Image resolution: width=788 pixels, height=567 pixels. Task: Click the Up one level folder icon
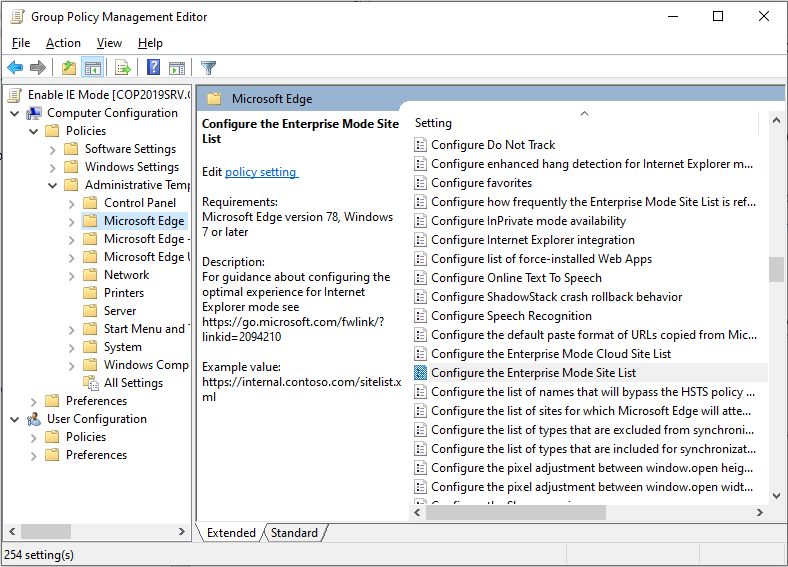(x=69, y=67)
